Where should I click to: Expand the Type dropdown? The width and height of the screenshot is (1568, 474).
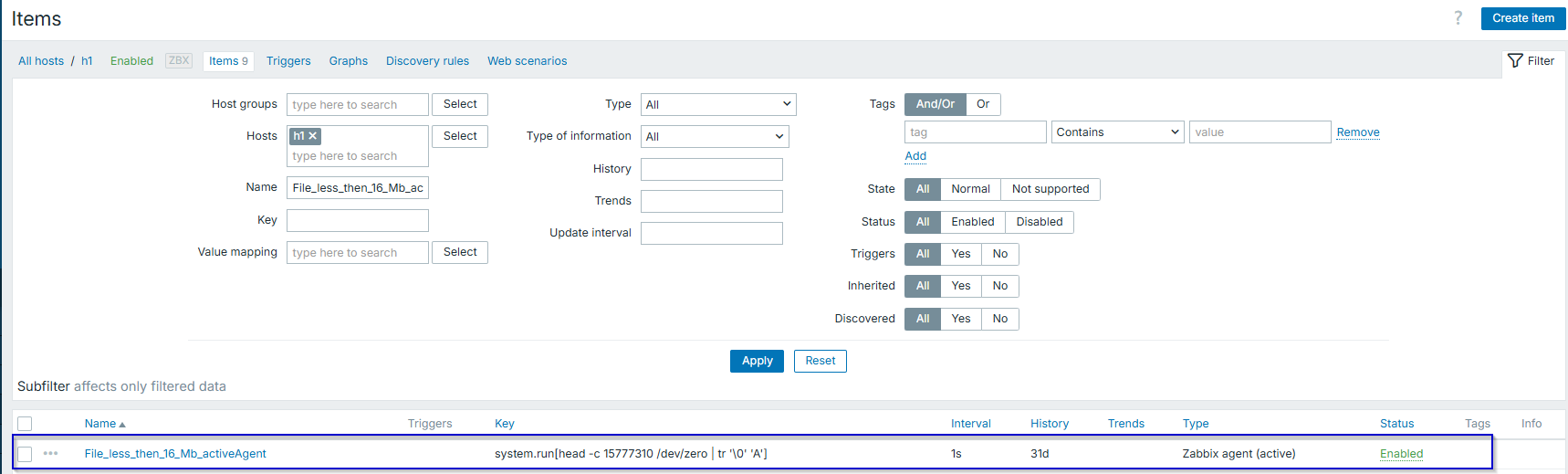click(x=717, y=105)
